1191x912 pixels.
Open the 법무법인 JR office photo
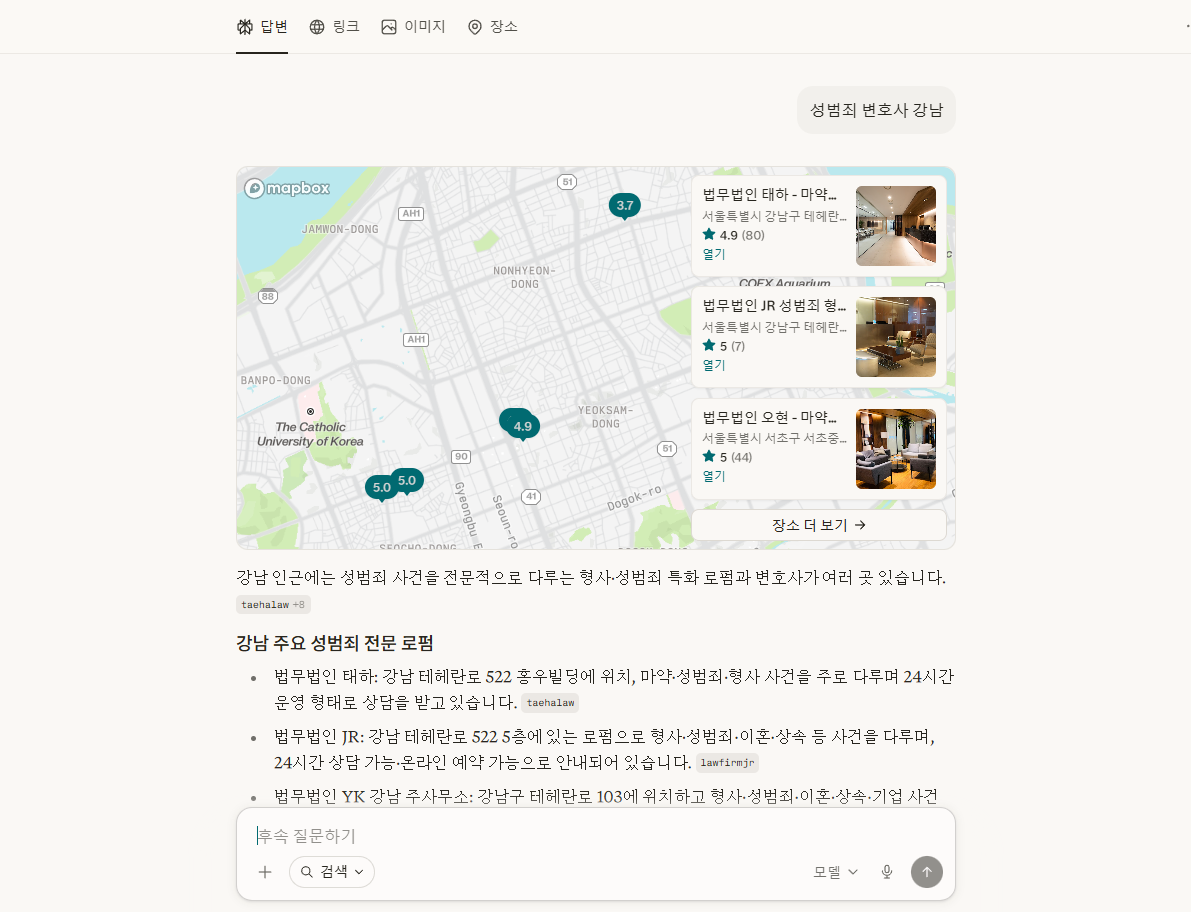coord(896,336)
